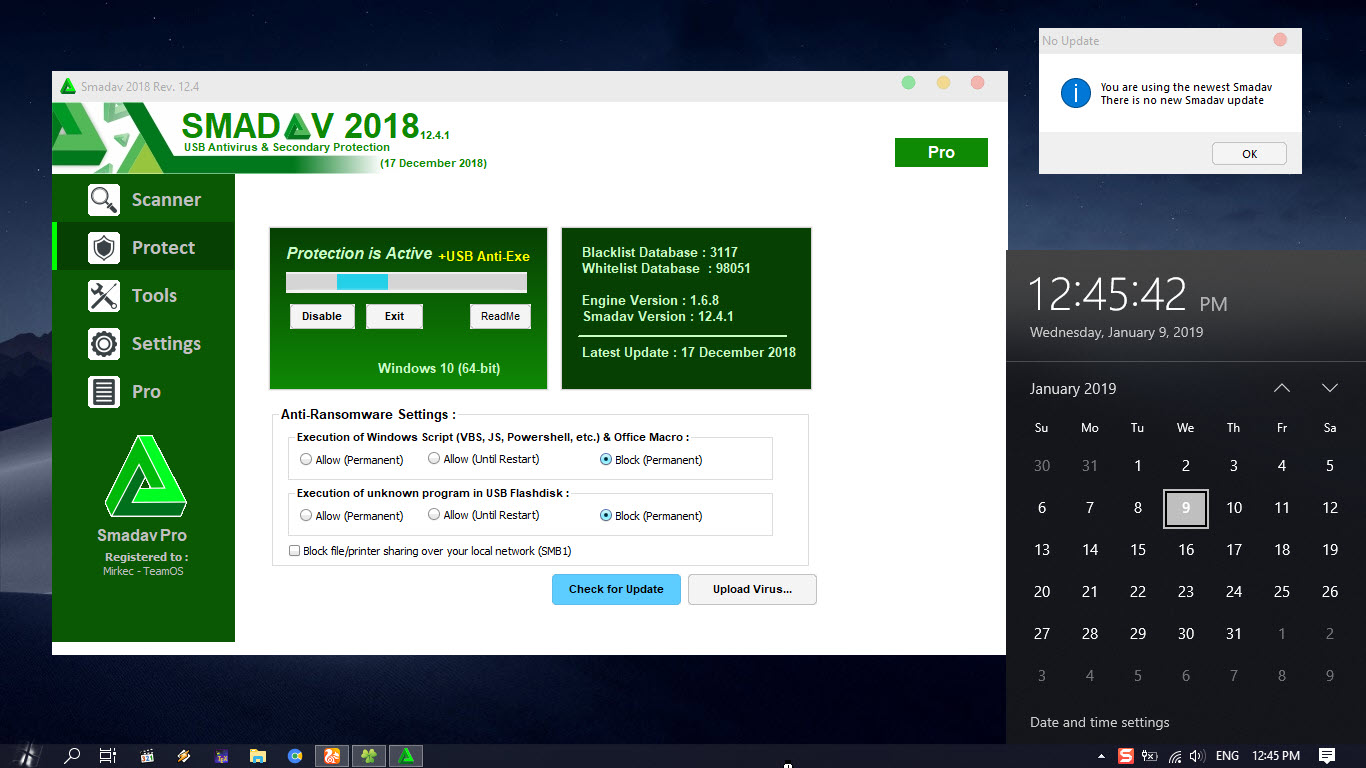
Task: Click Upload Virus... button
Action: pos(752,589)
